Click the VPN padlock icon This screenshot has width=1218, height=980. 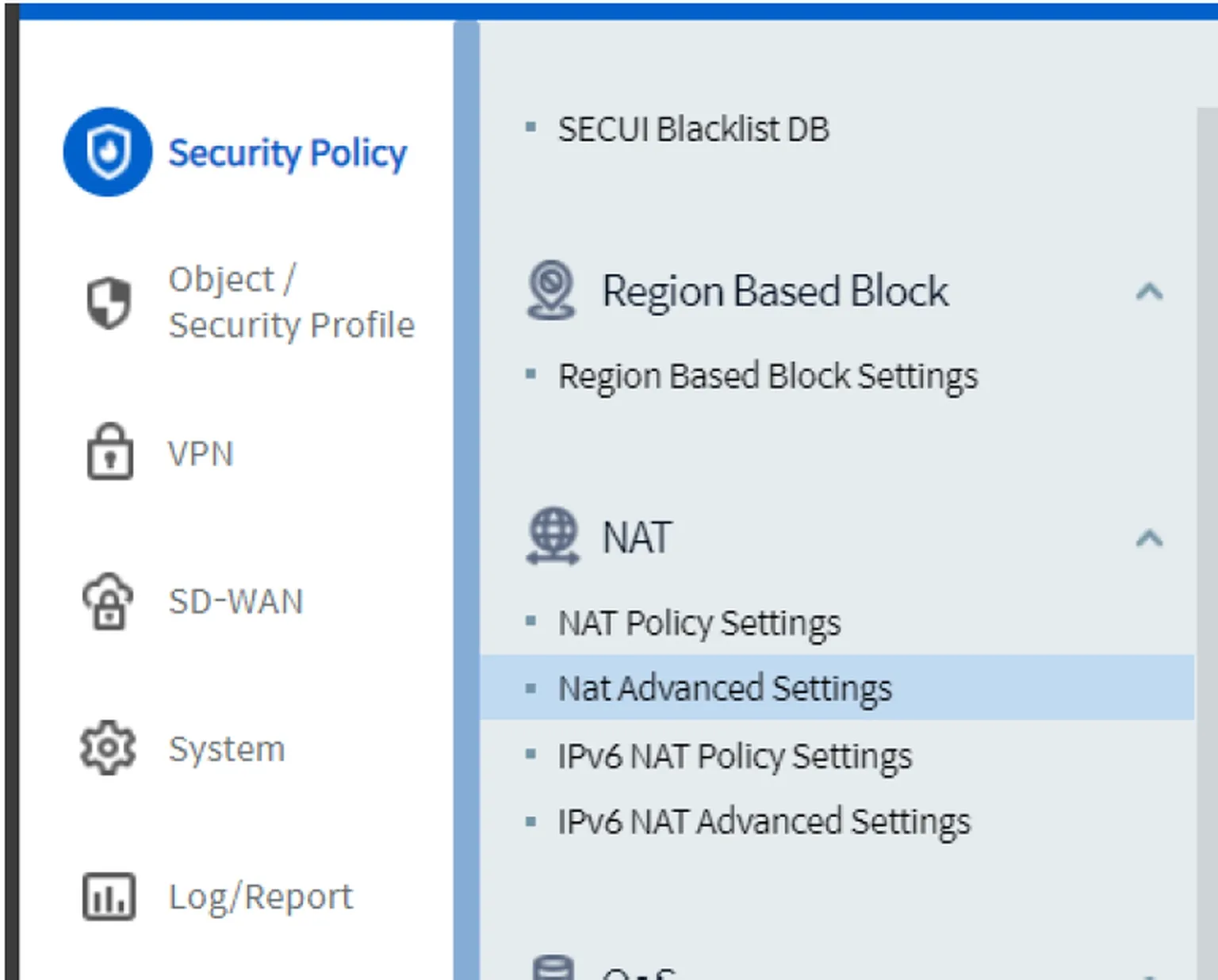[109, 454]
